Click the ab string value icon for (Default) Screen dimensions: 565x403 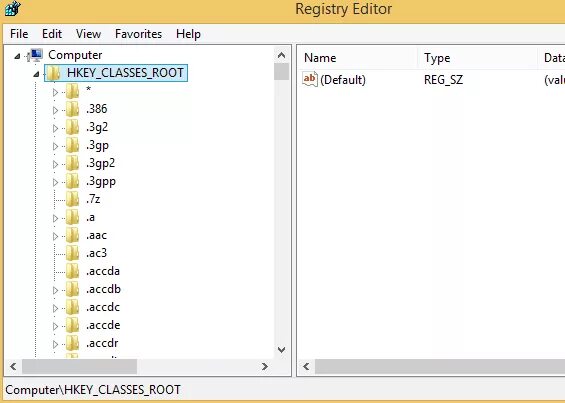point(310,79)
